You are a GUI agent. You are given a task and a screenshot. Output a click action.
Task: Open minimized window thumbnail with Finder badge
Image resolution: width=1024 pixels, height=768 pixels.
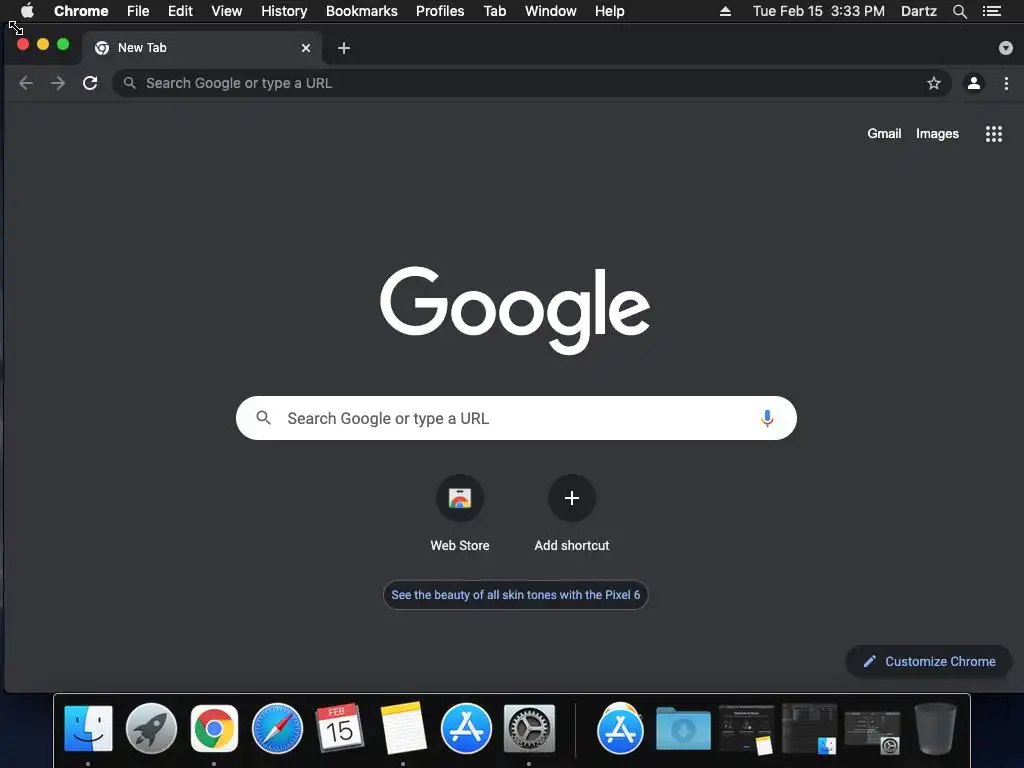[809, 729]
